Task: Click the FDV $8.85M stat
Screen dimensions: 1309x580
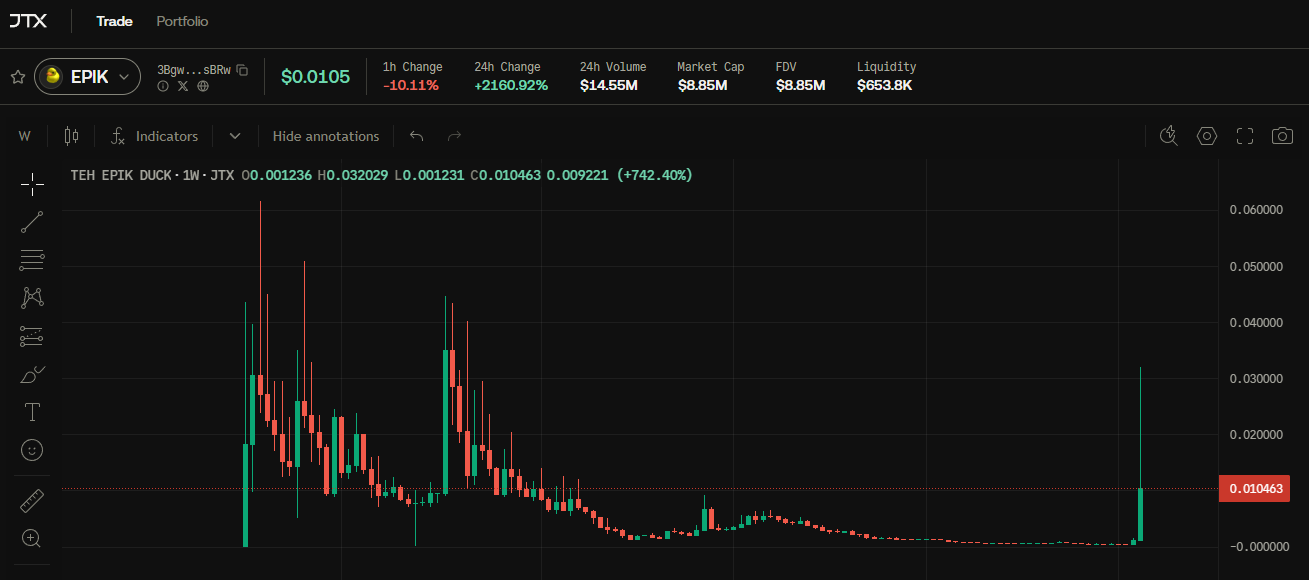Action: [800, 76]
